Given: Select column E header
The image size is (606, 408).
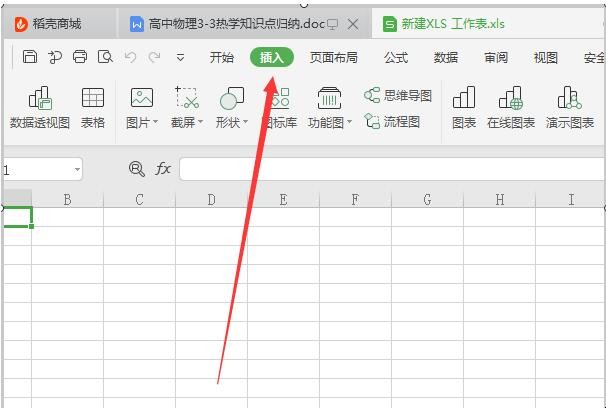Looking at the screenshot, I should 283,199.
